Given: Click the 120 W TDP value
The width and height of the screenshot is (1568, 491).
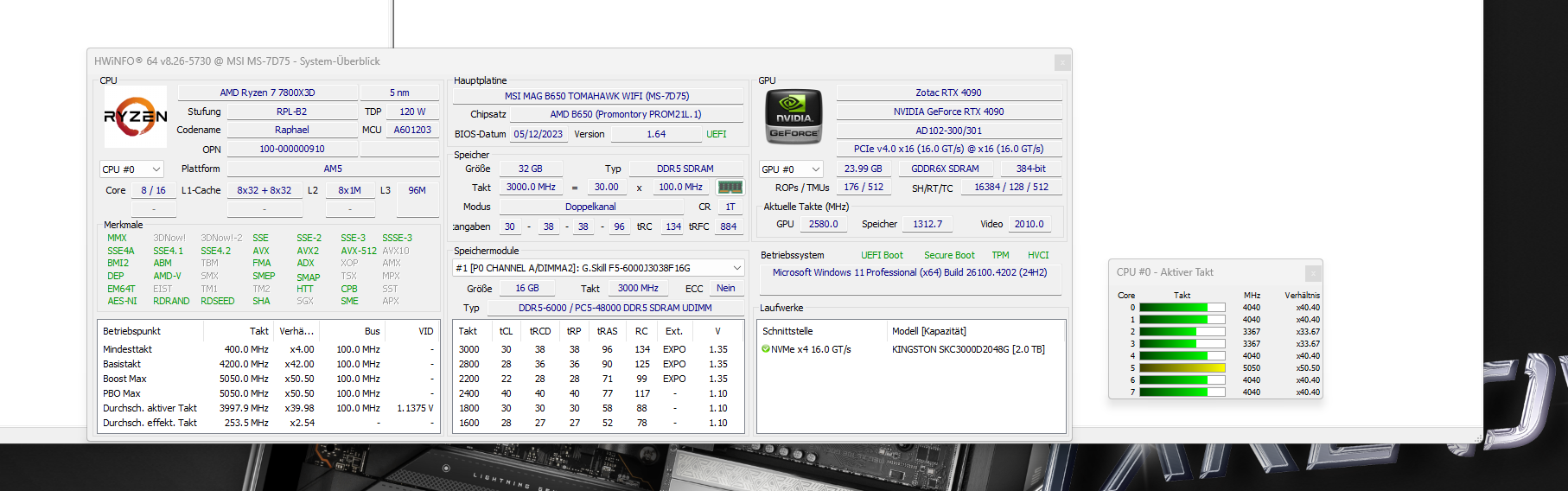Looking at the screenshot, I should click(x=412, y=112).
